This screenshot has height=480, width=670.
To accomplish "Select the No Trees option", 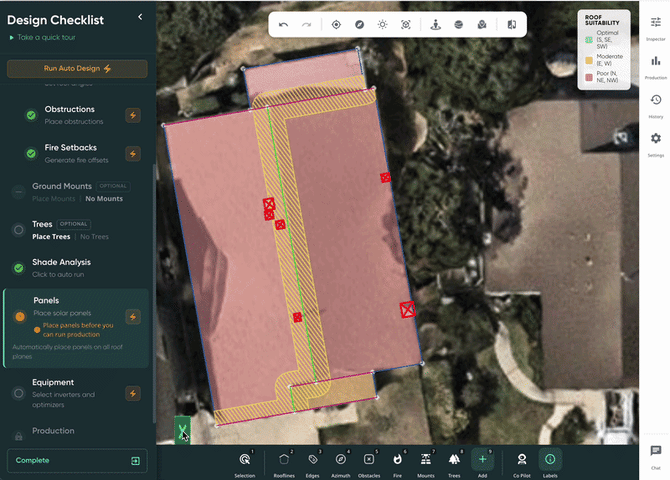I will (94, 237).
